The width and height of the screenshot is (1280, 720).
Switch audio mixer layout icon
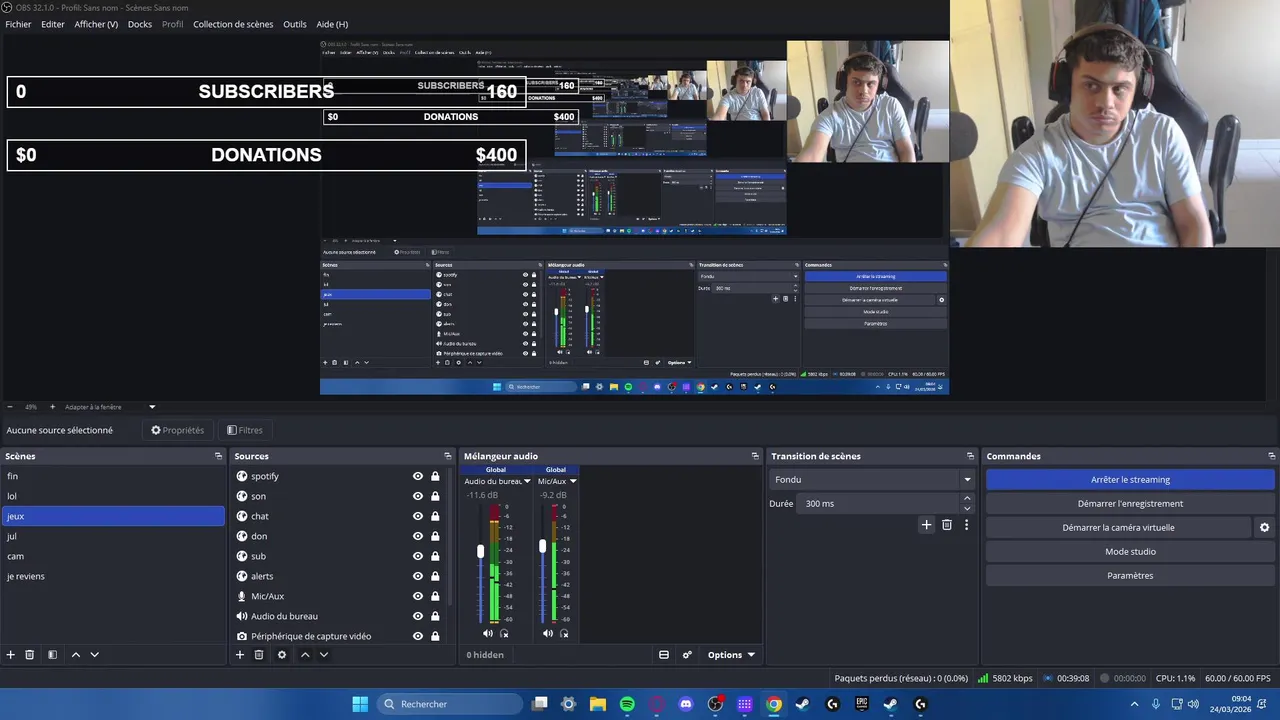[x=664, y=655]
